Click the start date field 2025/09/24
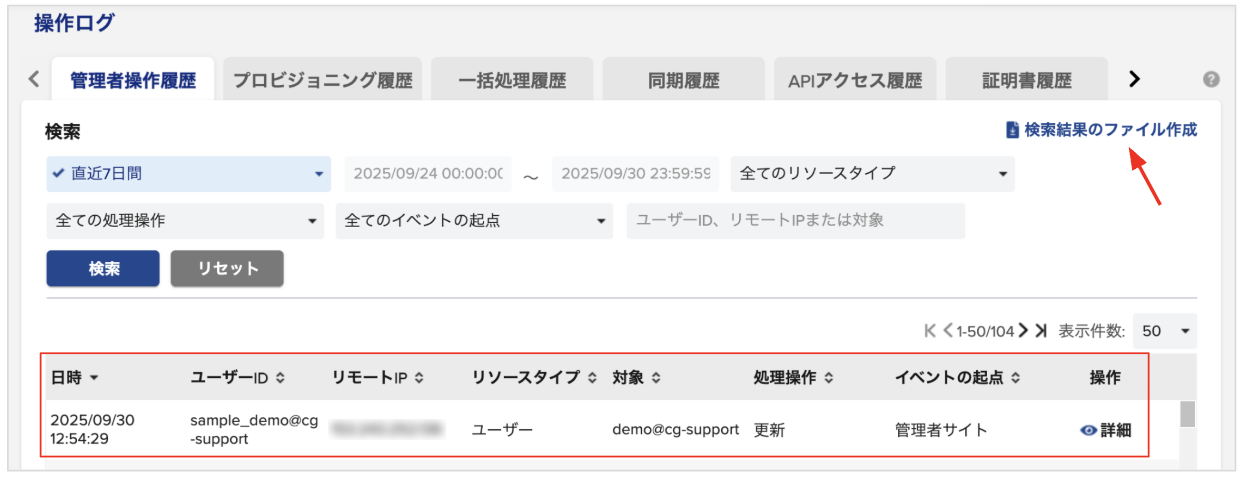Viewport: 1244px width, 478px height. point(428,173)
